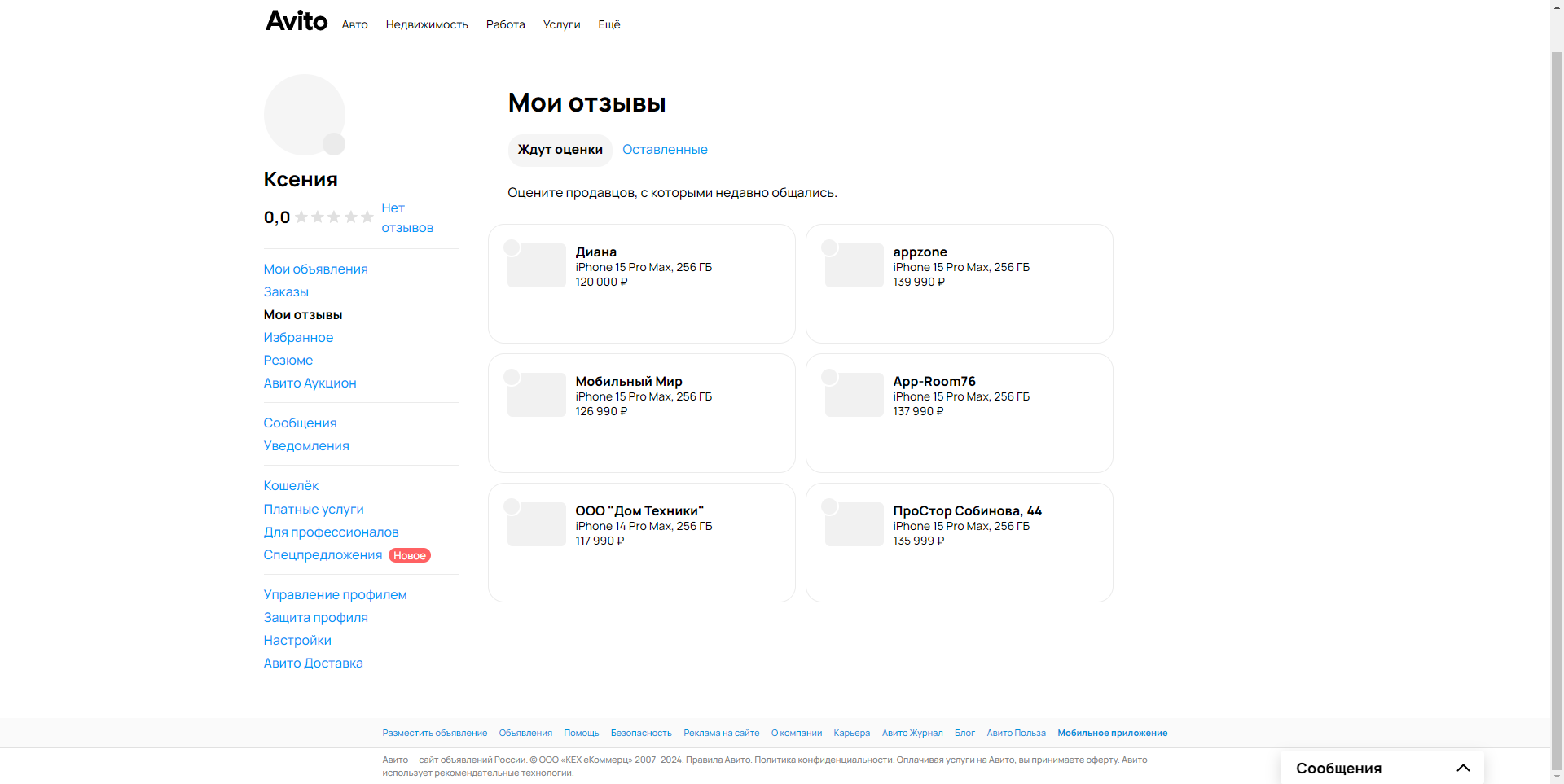This screenshot has height=784, width=1564.
Task: Open Уведомления in sidebar
Action: pos(306,446)
